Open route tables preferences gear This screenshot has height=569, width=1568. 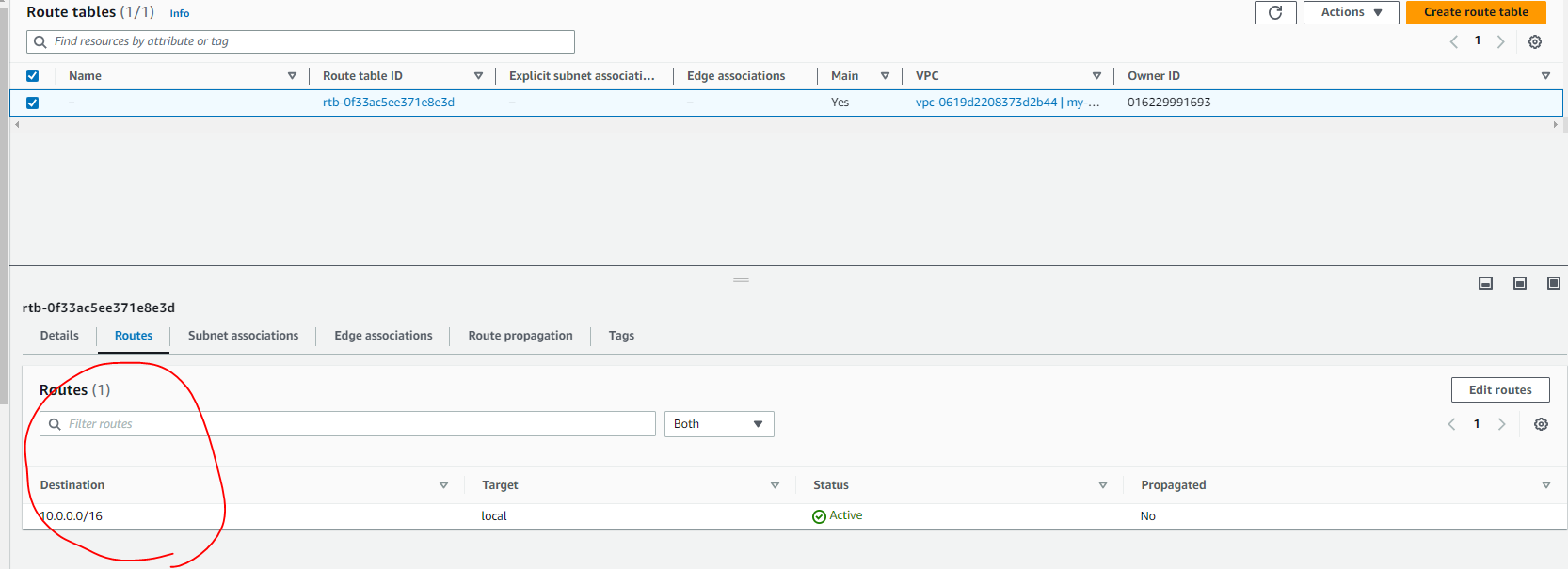point(1535,41)
